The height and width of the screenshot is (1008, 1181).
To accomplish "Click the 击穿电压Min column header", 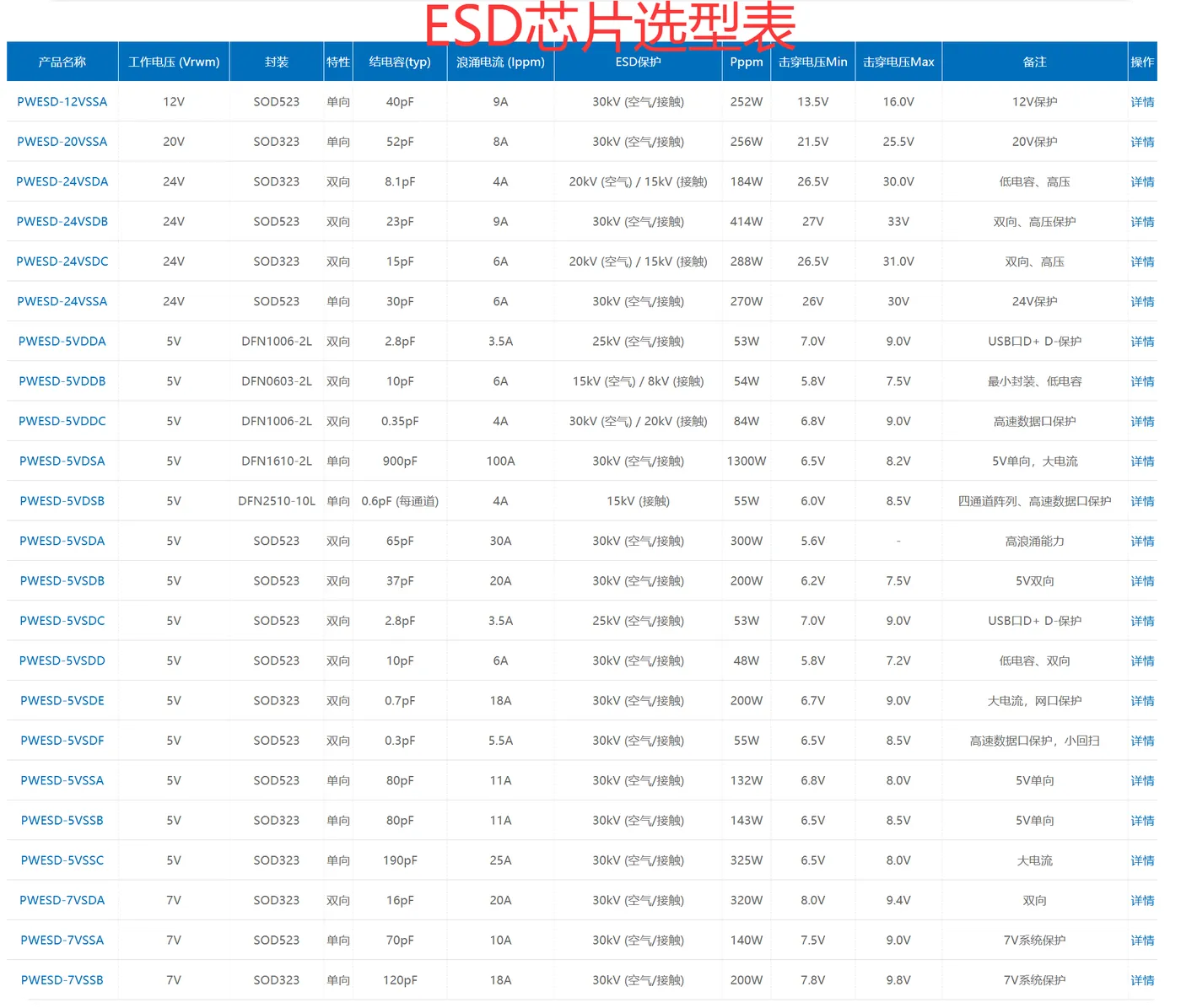I will (813, 62).
